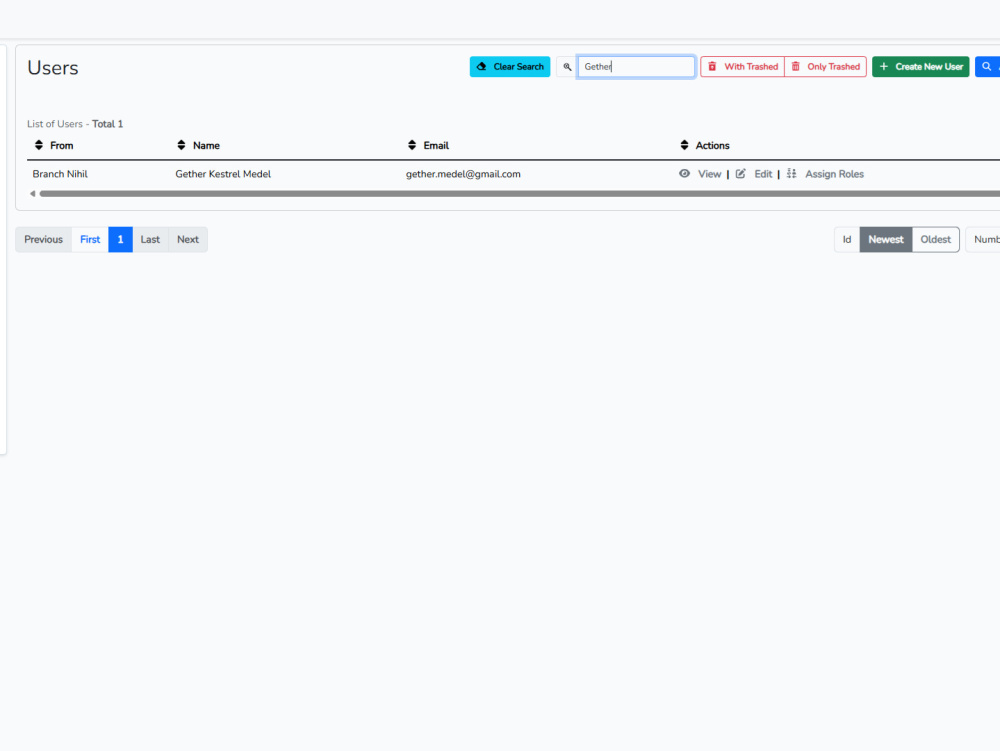Click the Assign Roles sliders icon
This screenshot has width=1000, height=751.
791,173
